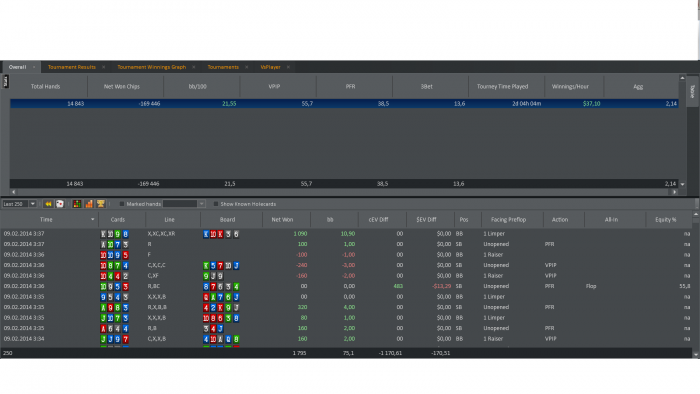
Task: Click the cEV Diff column header
Action: [378, 220]
